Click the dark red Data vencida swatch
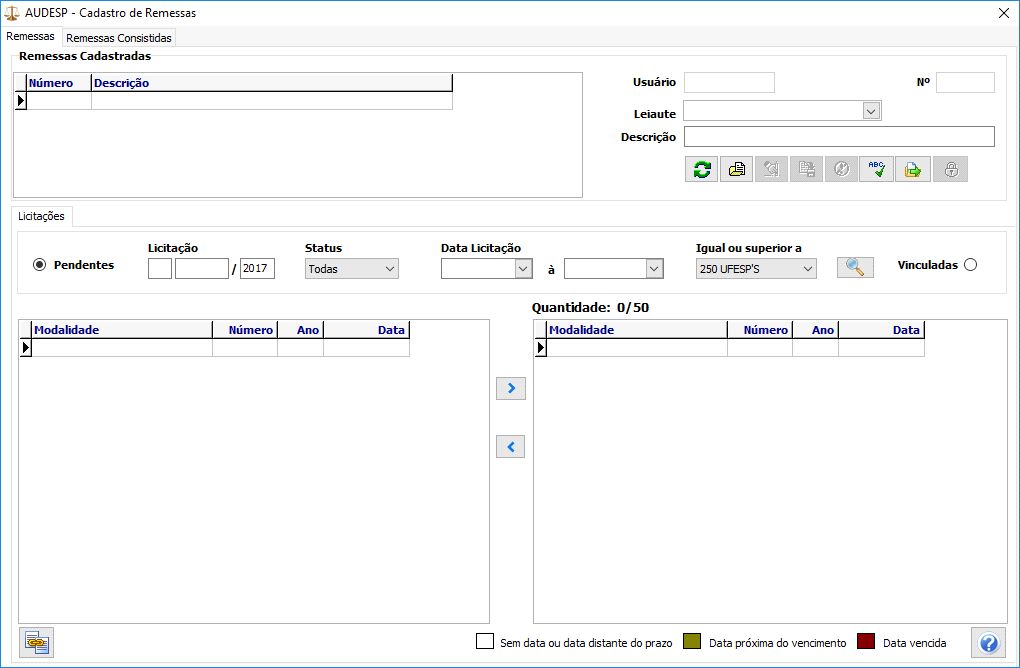 coord(866,642)
